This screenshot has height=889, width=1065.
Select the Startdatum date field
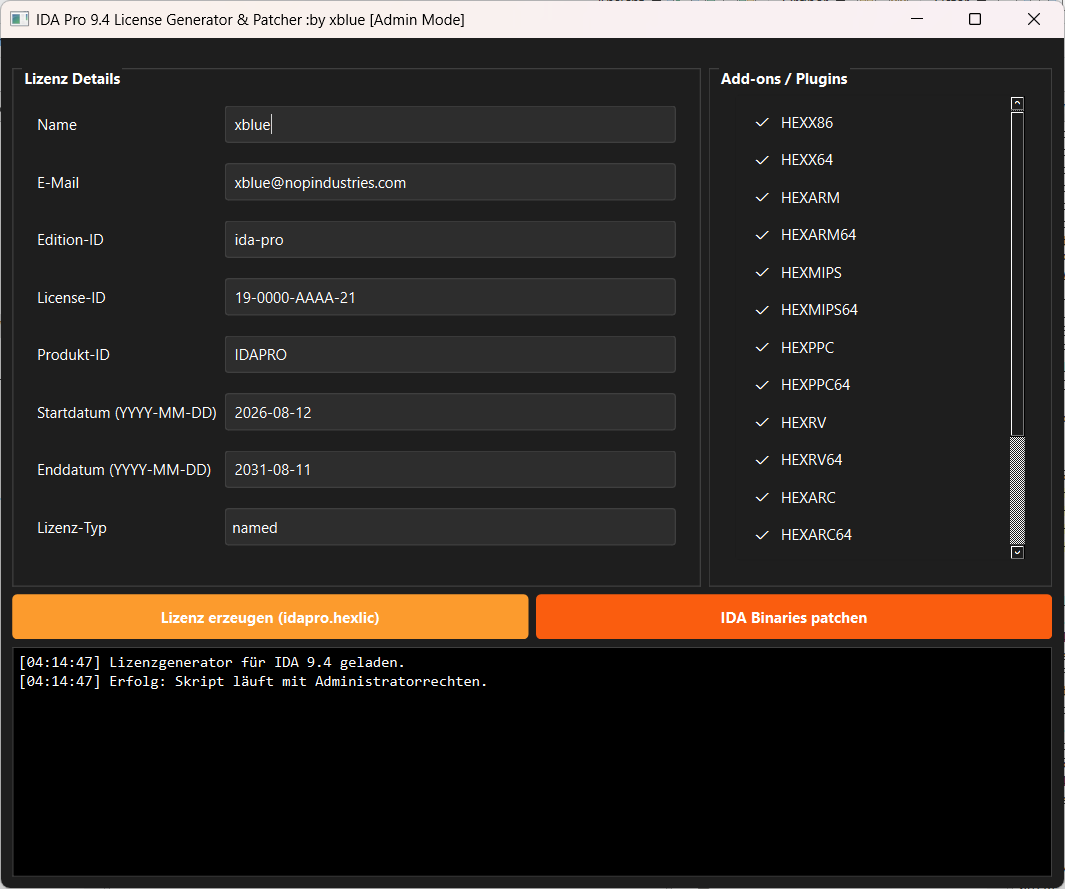point(450,412)
